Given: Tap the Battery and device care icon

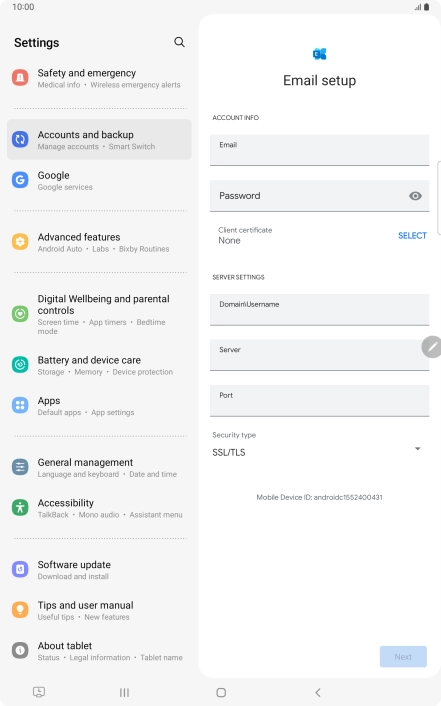Looking at the screenshot, I should click(x=20, y=365).
